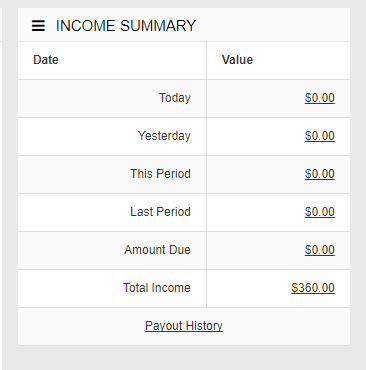366x370 pixels.
Task: Select the This Period row label
Action: coord(160,174)
